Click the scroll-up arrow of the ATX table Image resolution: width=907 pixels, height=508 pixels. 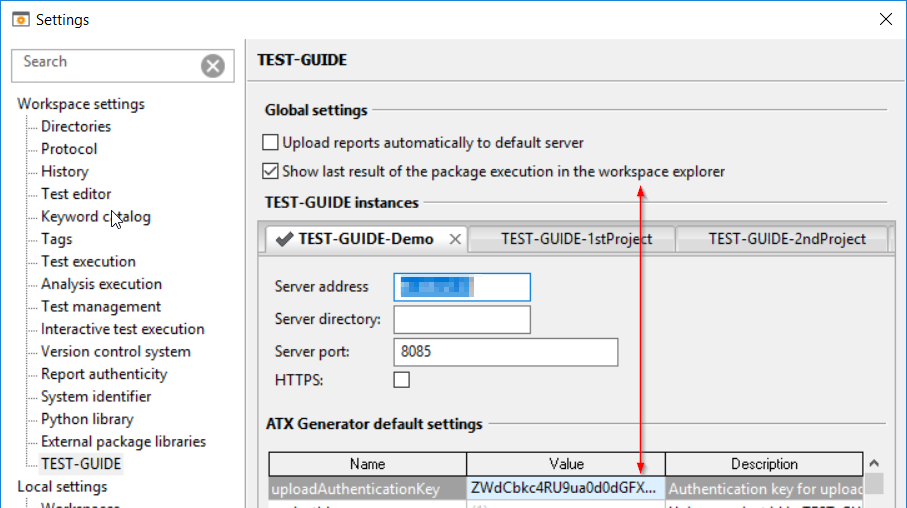tap(874, 463)
